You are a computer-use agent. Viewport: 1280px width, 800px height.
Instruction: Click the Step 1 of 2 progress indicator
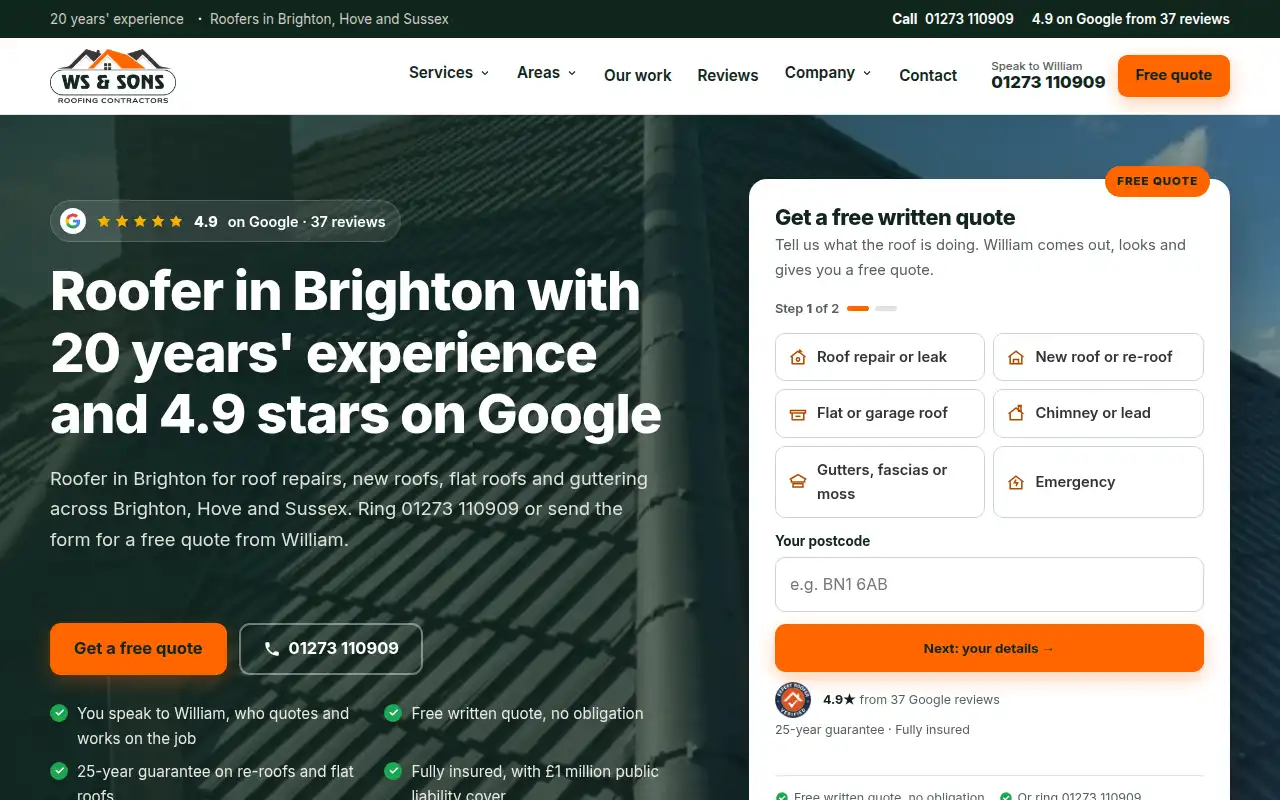[836, 308]
